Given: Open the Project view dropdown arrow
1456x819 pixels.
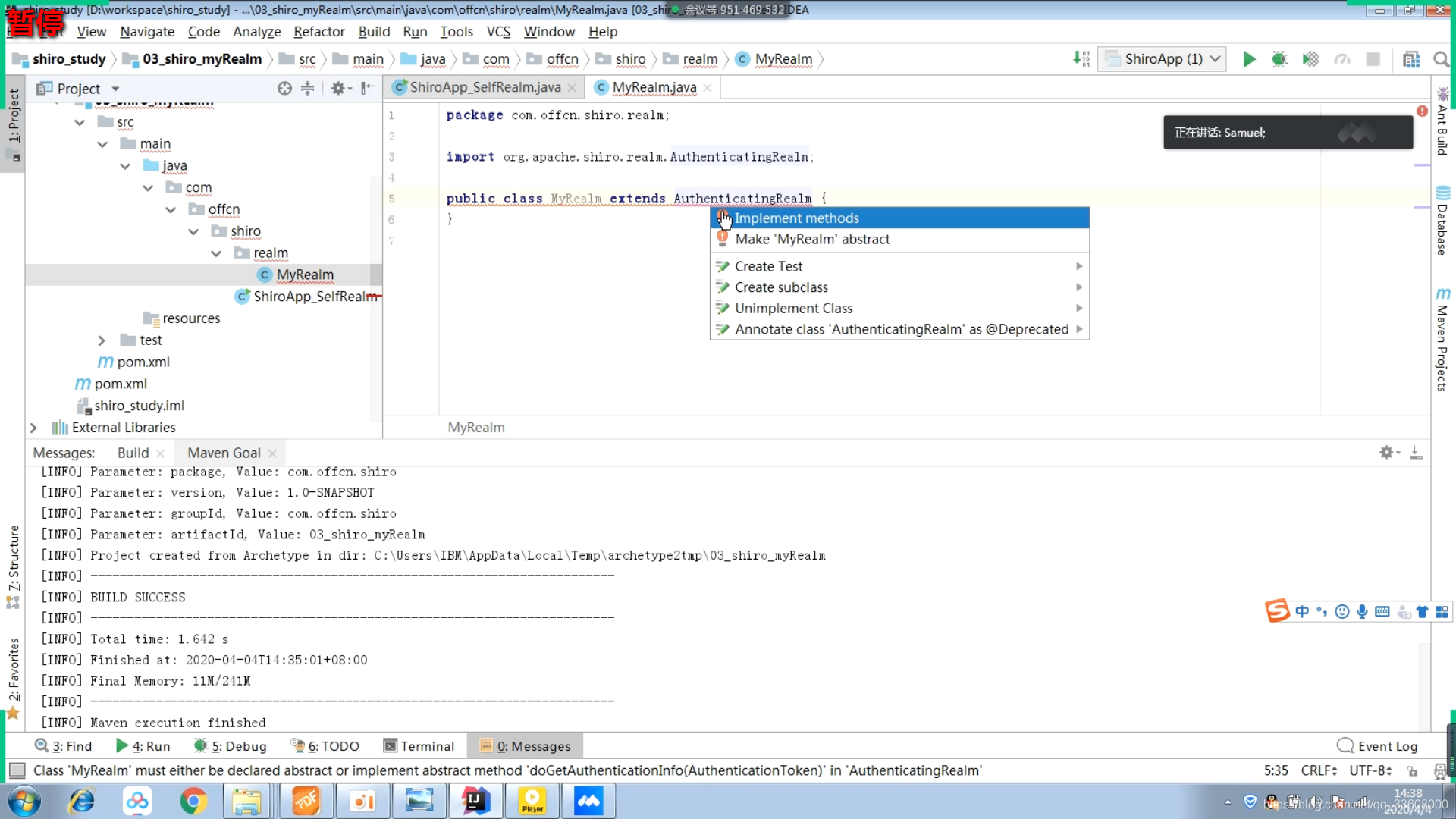Looking at the screenshot, I should tap(116, 89).
